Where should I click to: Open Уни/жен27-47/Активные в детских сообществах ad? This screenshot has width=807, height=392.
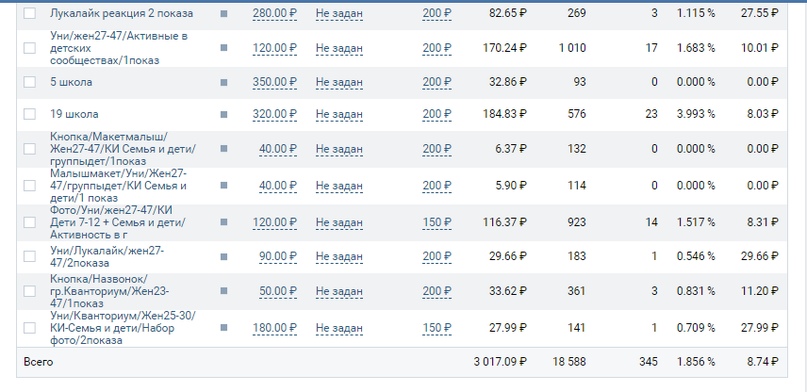pyautogui.click(x=119, y=48)
